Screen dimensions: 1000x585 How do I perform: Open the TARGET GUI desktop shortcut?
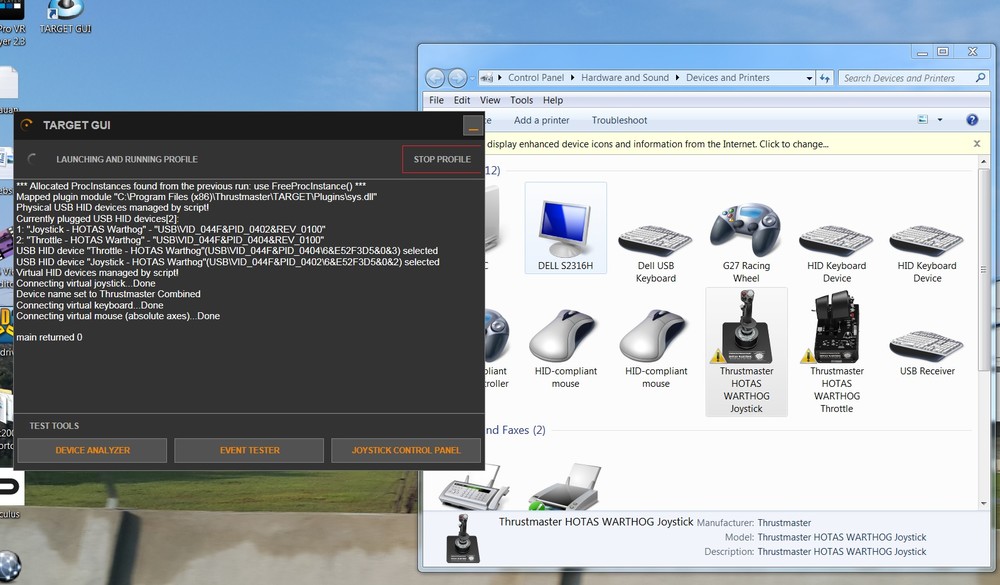point(65,17)
